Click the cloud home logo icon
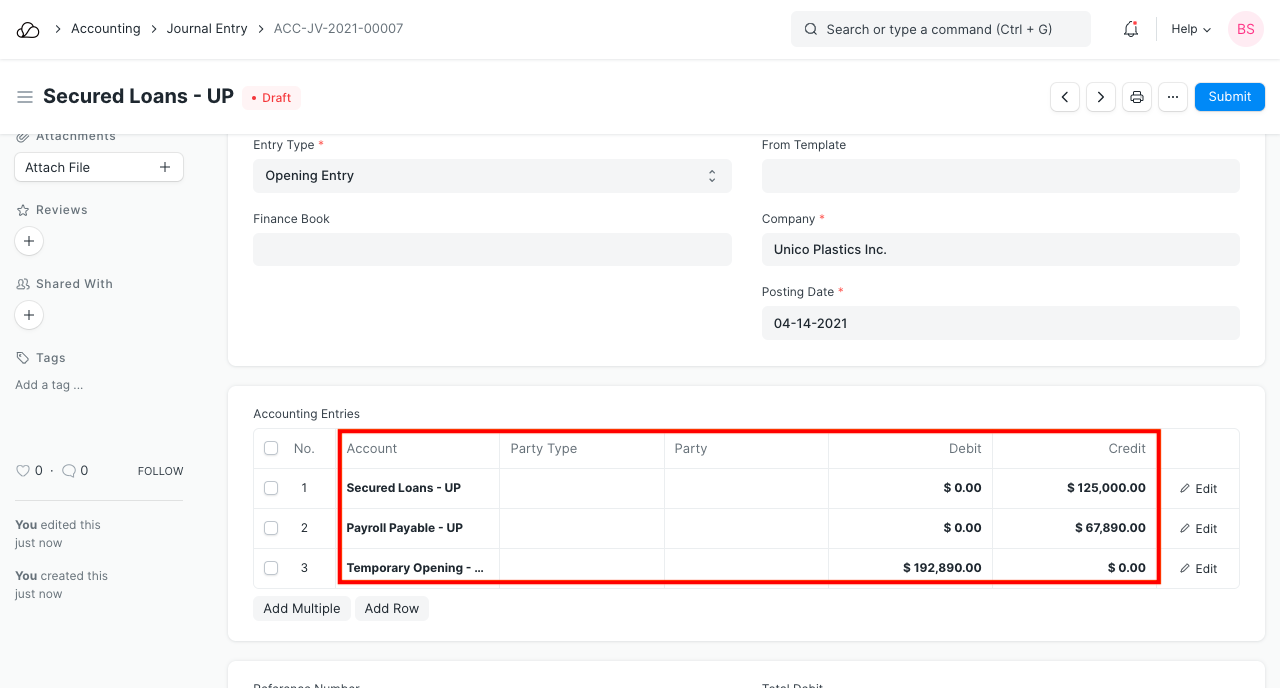Screen dimensions: 1280x688 tap(28, 30)
